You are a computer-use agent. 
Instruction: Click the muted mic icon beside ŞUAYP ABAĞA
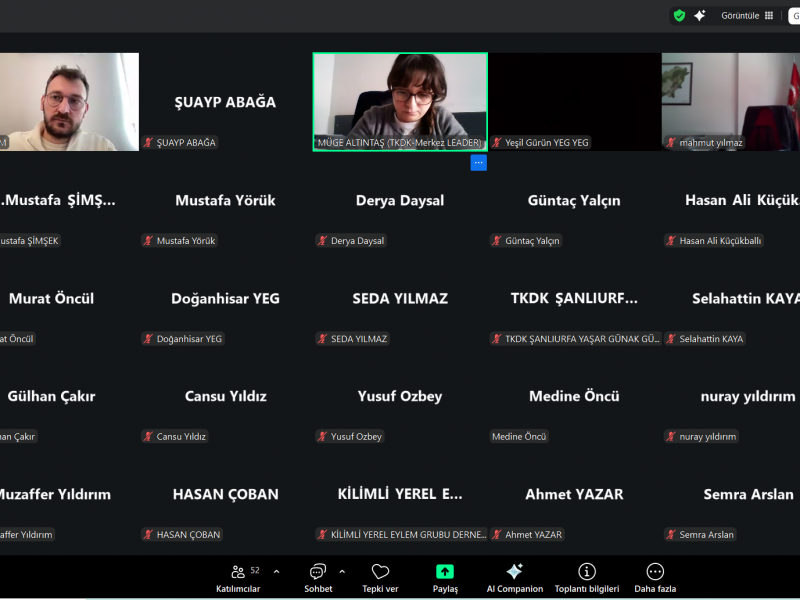(x=148, y=143)
